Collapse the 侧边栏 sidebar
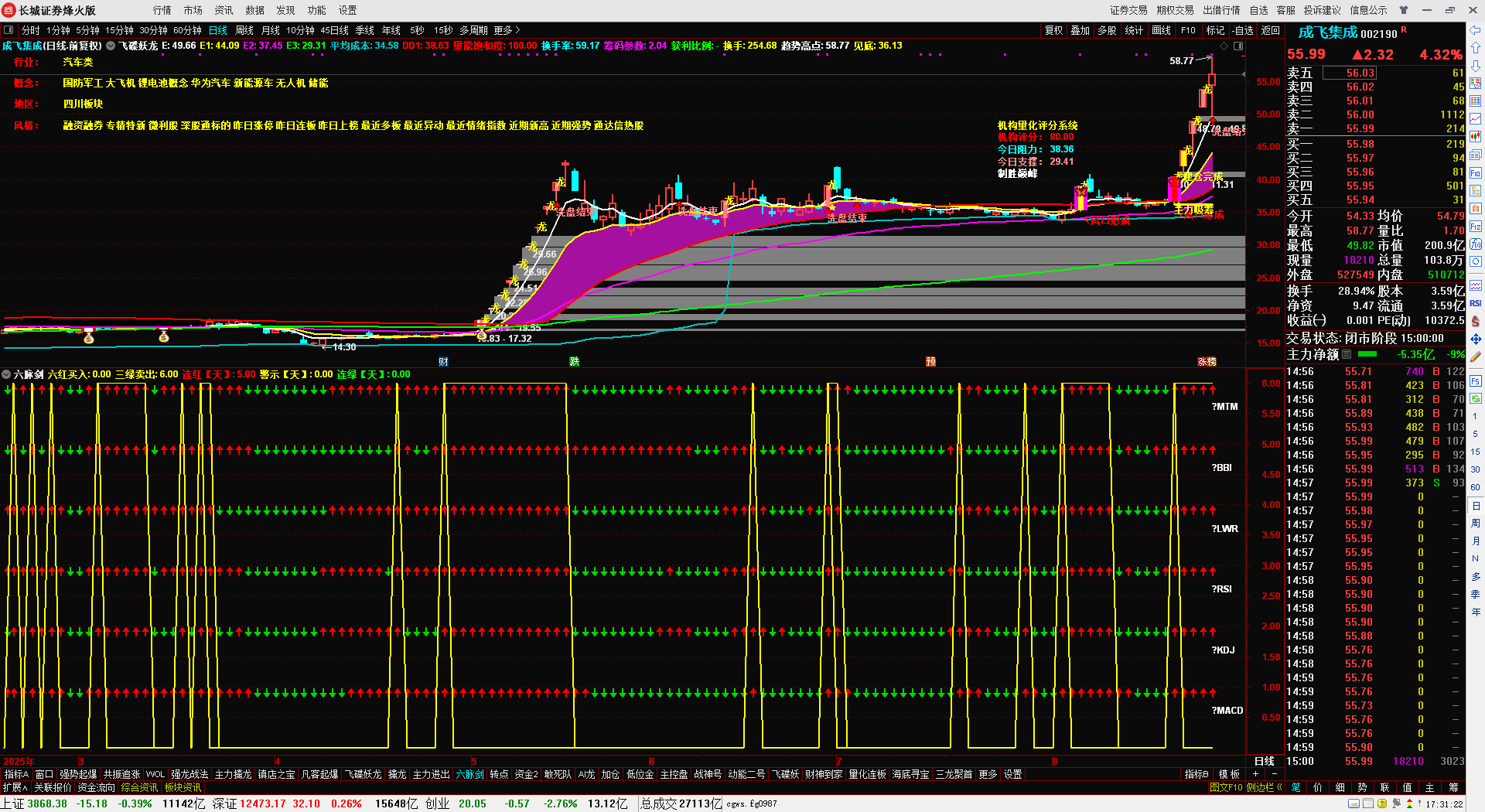The height and width of the screenshot is (812, 1485). pos(1264,787)
